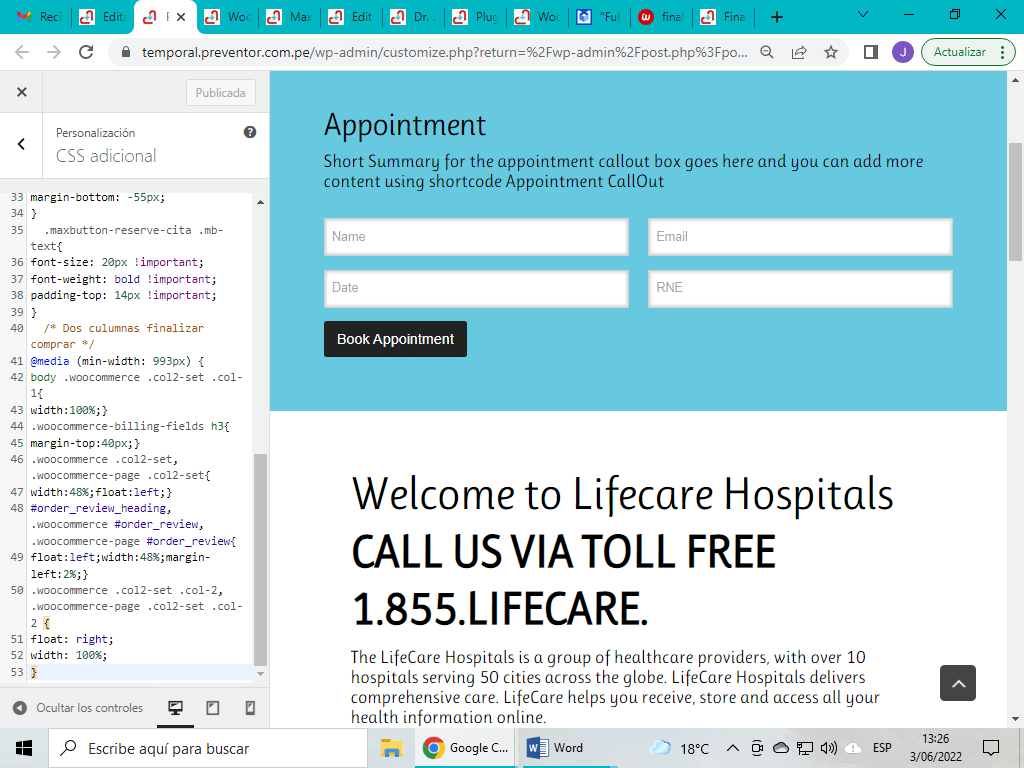Open the zoom magnifier in address bar
Screen dimensions: 1024x768
pos(767,52)
